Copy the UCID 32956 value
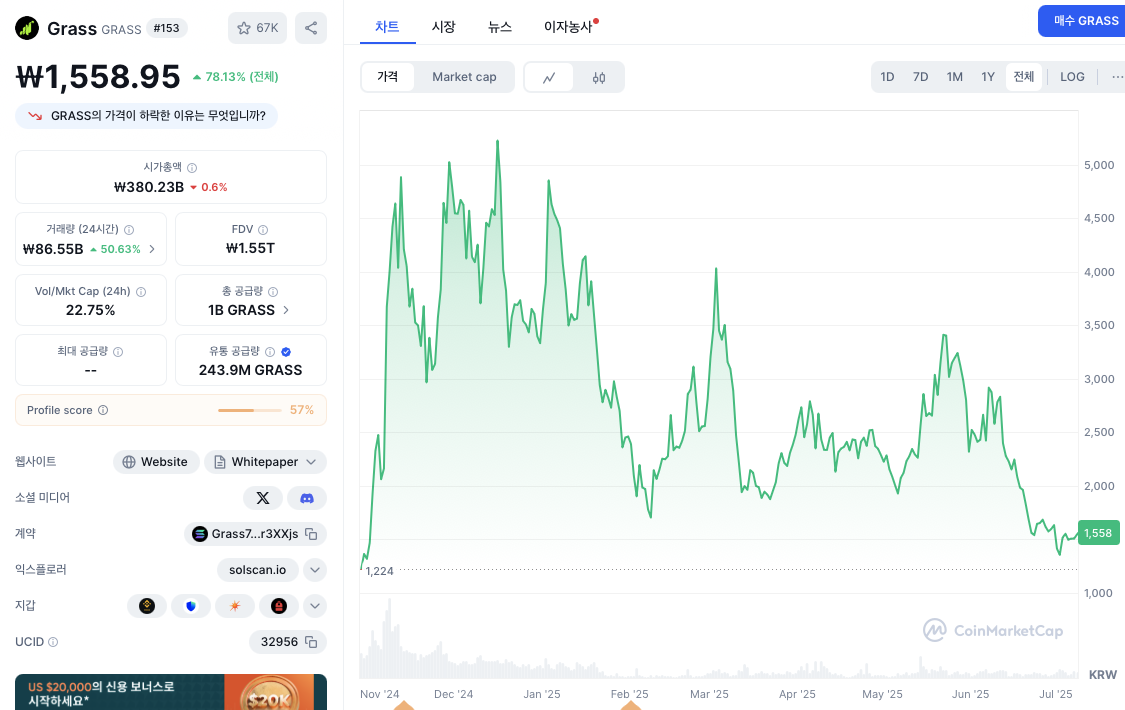Image resolution: width=1125 pixels, height=710 pixels. coord(311,642)
